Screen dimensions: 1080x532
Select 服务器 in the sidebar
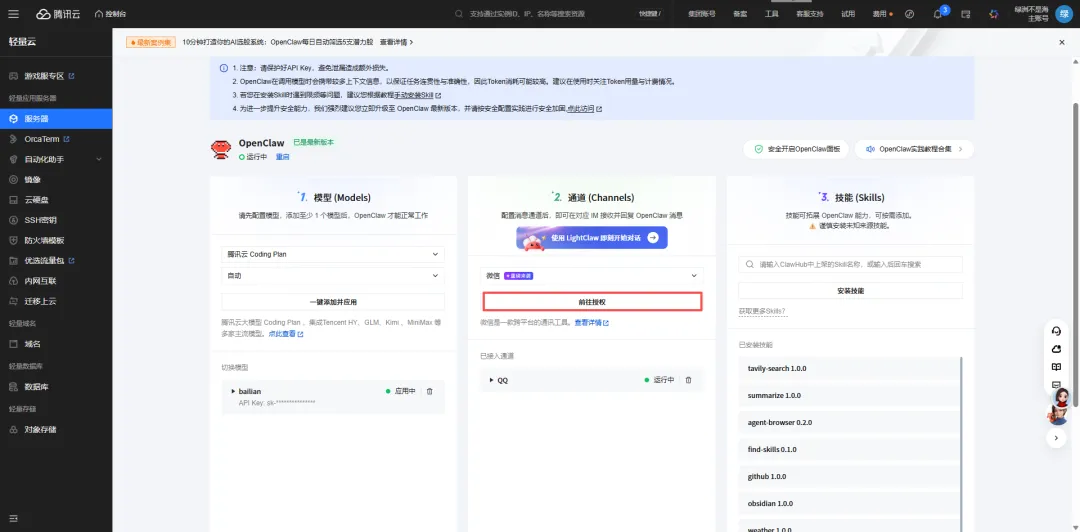(x=56, y=119)
